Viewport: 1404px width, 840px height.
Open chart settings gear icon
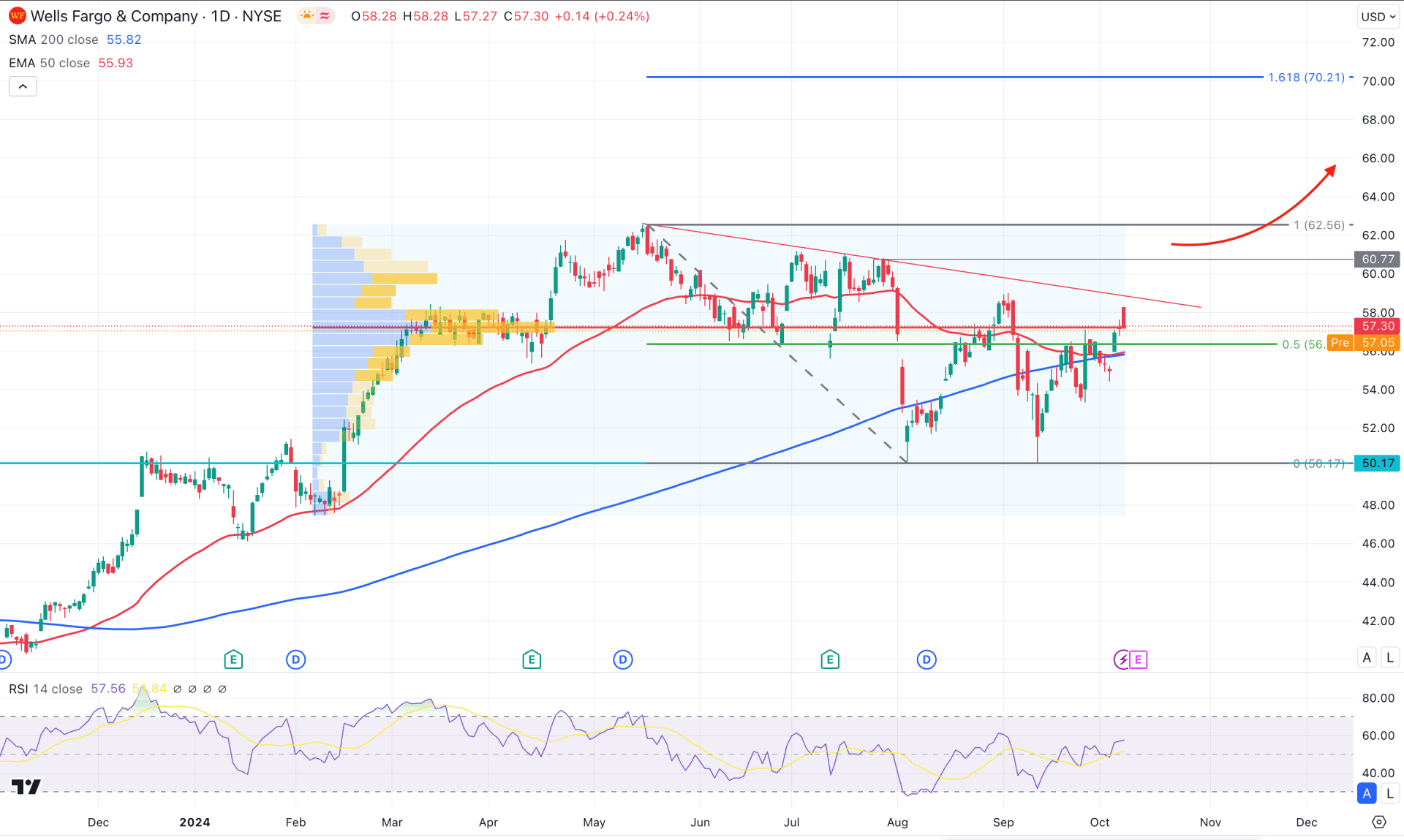pyautogui.click(x=1379, y=822)
